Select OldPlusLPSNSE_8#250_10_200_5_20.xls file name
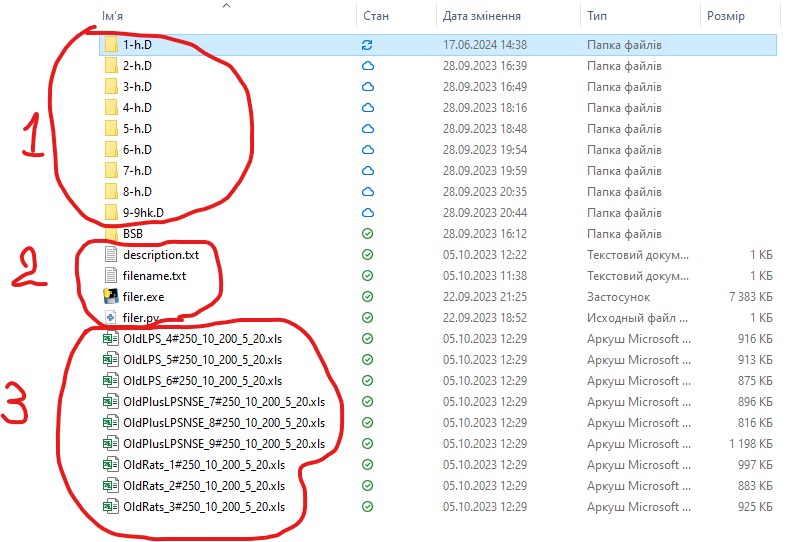The image size is (809, 542). (224, 423)
